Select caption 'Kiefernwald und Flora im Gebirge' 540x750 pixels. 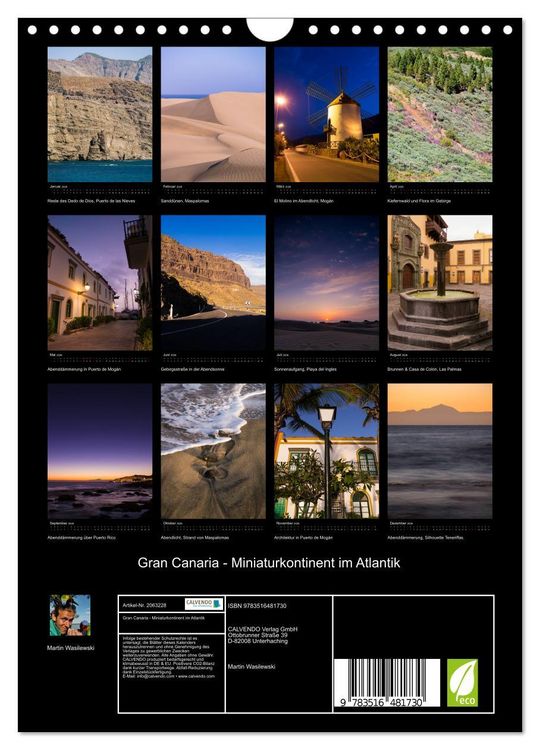(x=419, y=201)
